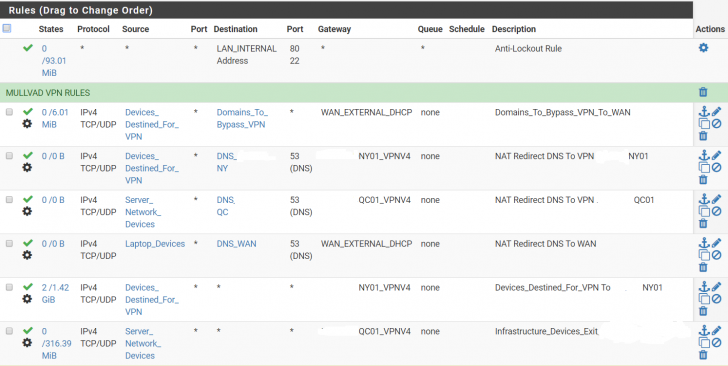Tick checkbox for the Infrastructure_Devices_Exit rule
Viewport: 728px width, 366px height.
(9, 331)
